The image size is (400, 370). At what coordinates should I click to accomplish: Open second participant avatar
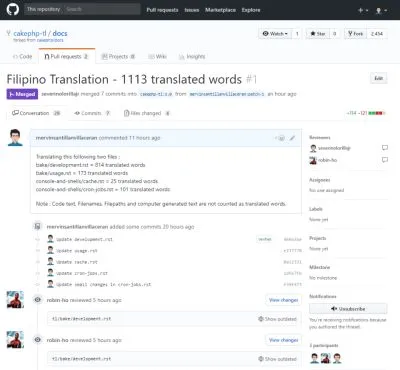326,358
